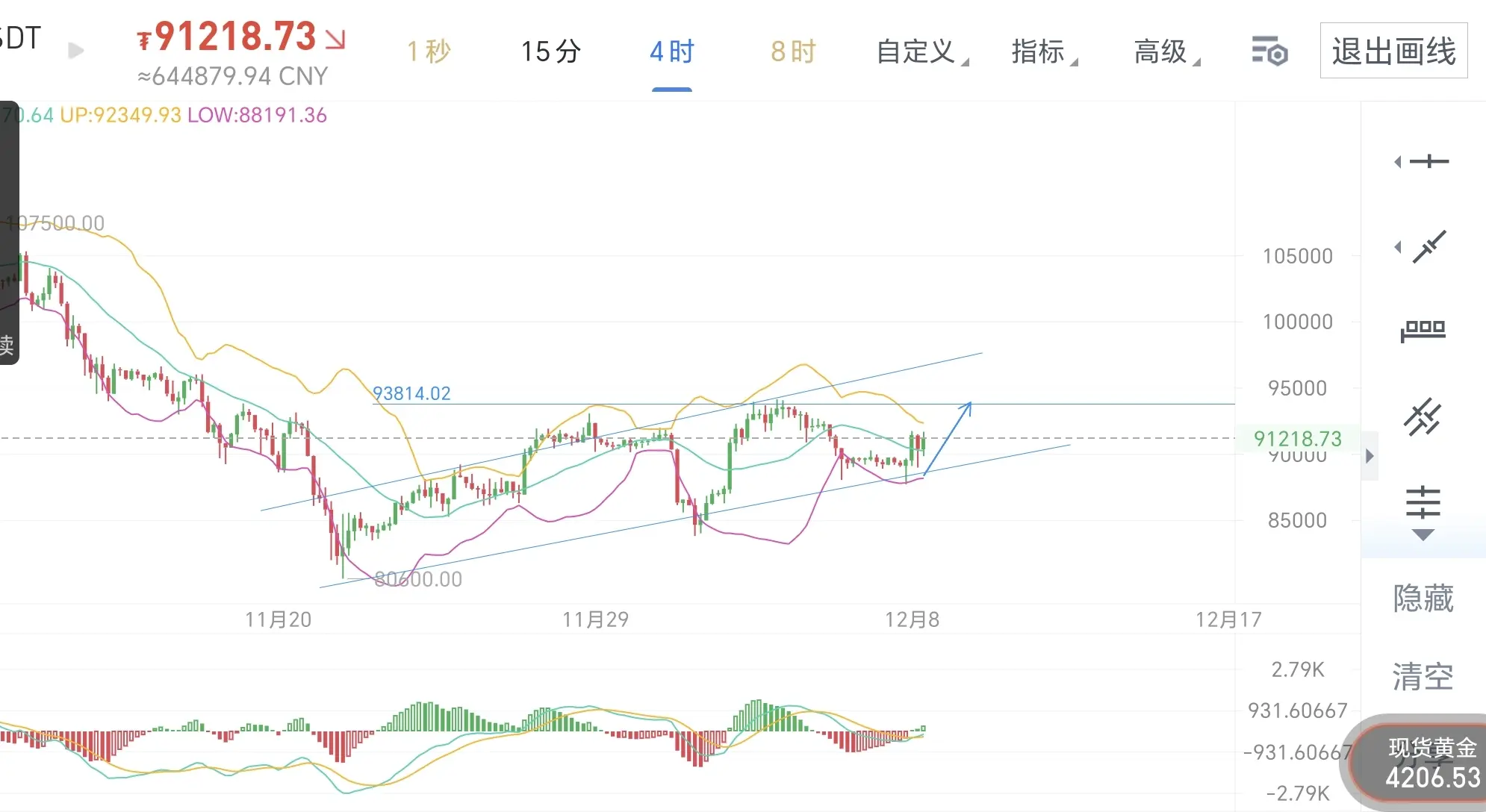The image size is (1486, 812).
Task: Open the 高级 advanced dropdown
Action: pos(1166,52)
